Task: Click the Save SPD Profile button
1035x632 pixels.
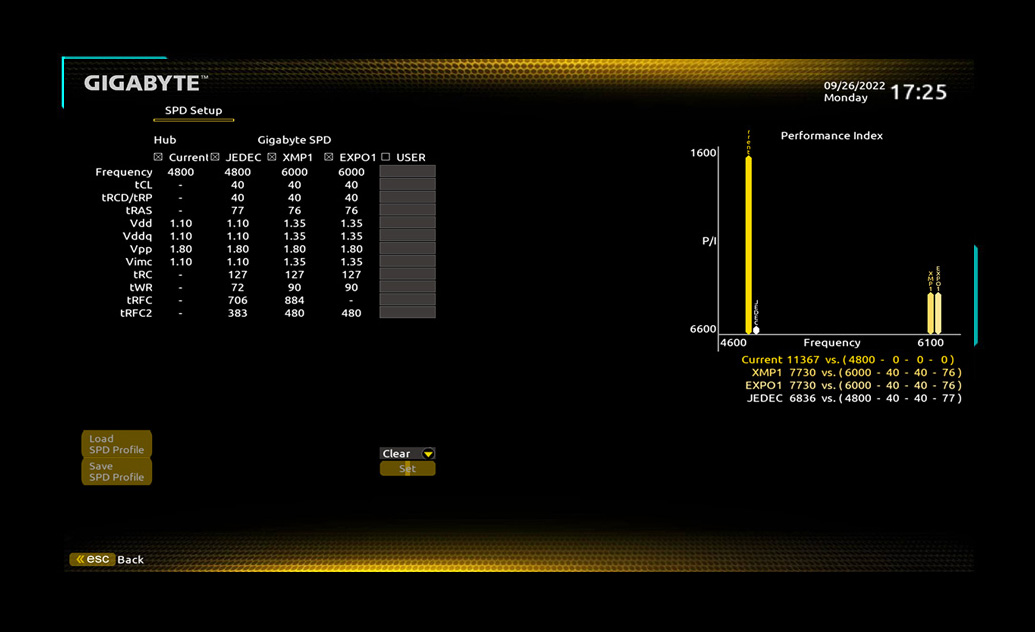Action: 116,472
